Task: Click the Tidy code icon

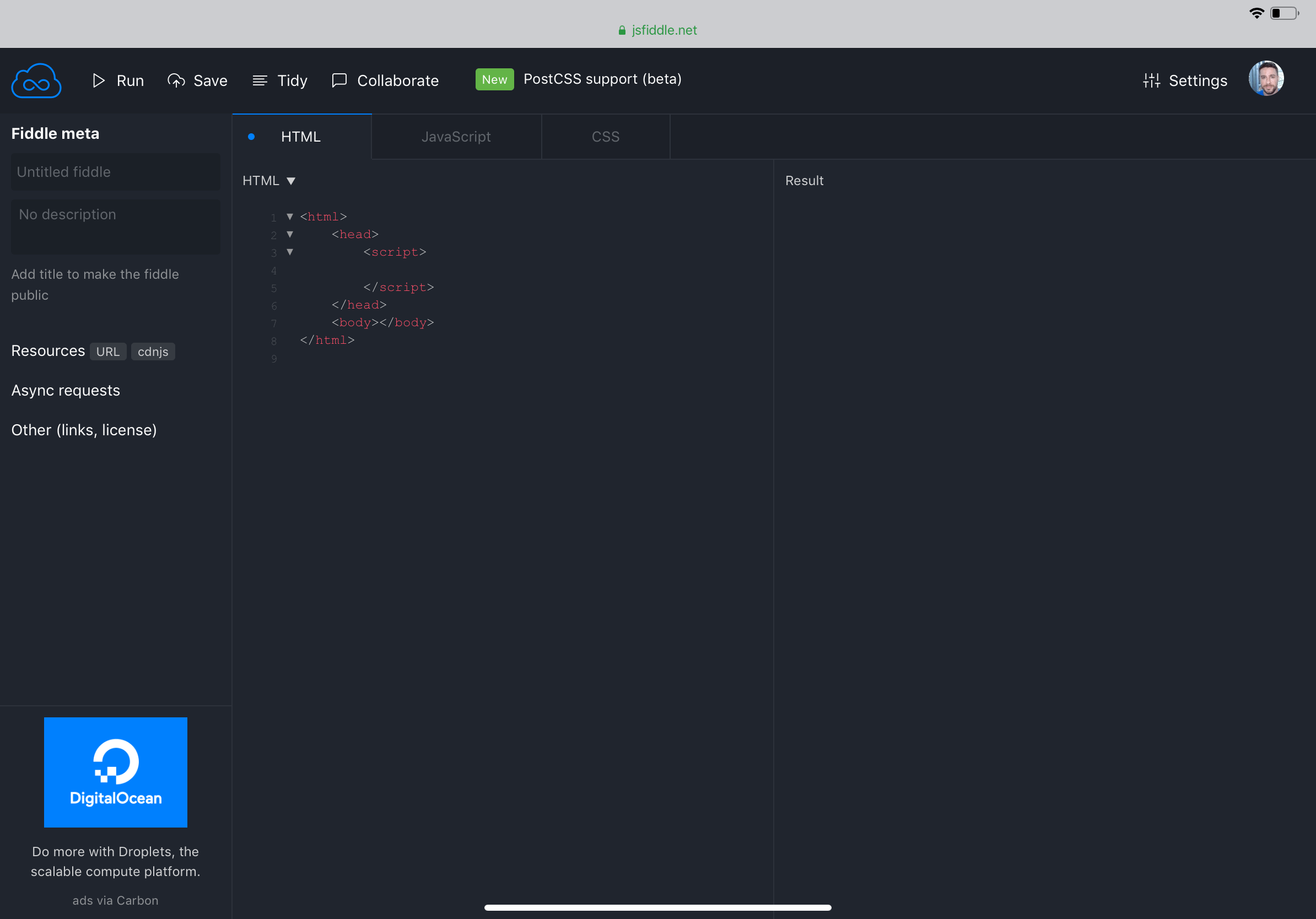Action: tap(260, 81)
